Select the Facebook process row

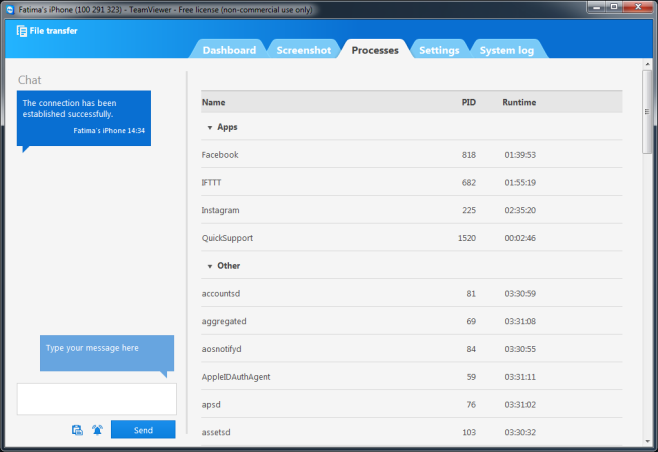(412, 154)
